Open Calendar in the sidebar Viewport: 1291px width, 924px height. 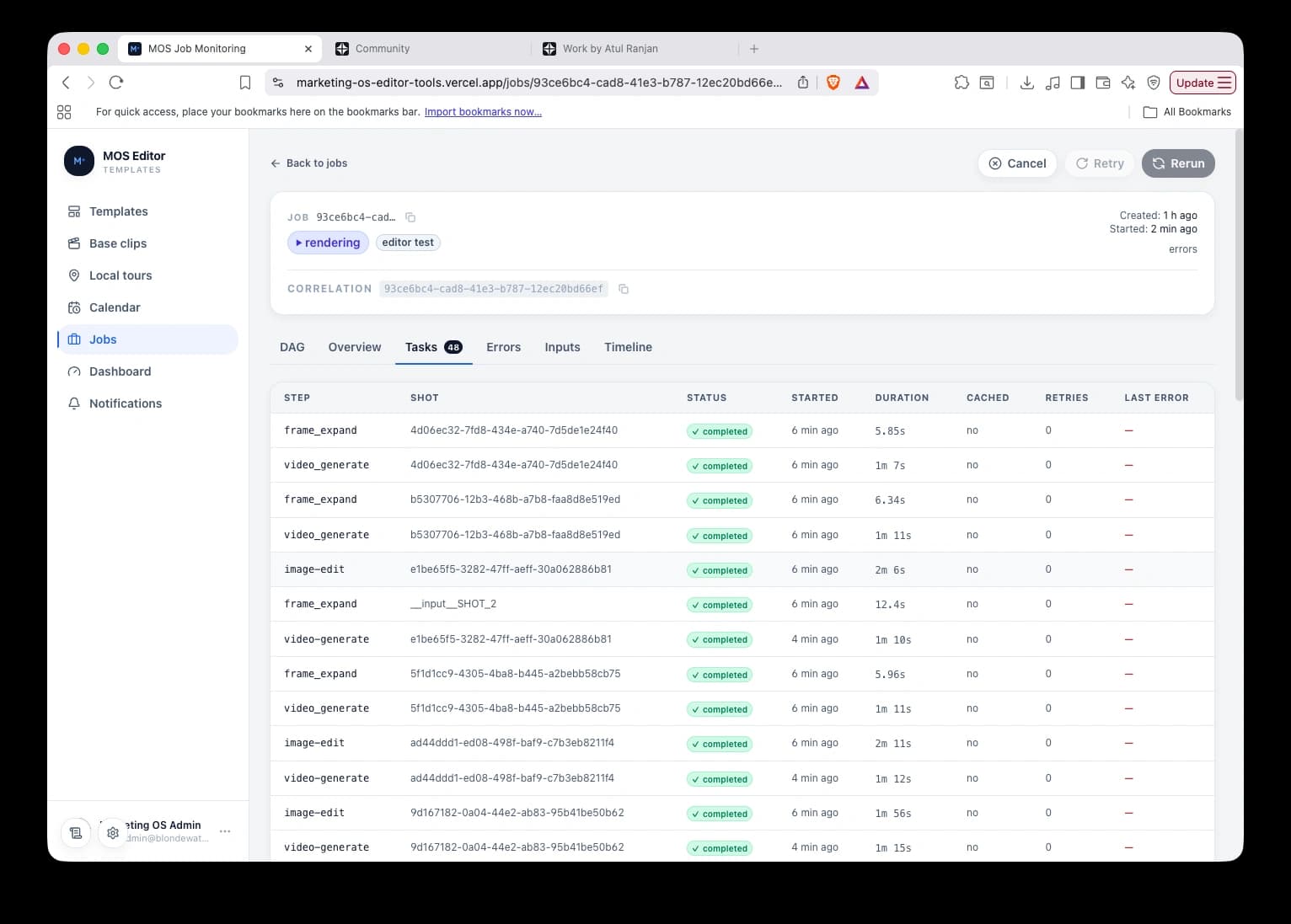click(147, 307)
